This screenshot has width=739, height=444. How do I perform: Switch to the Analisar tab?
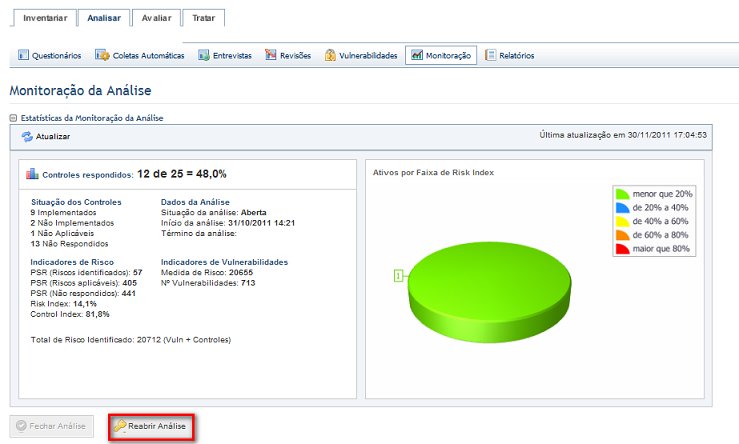coord(104,18)
